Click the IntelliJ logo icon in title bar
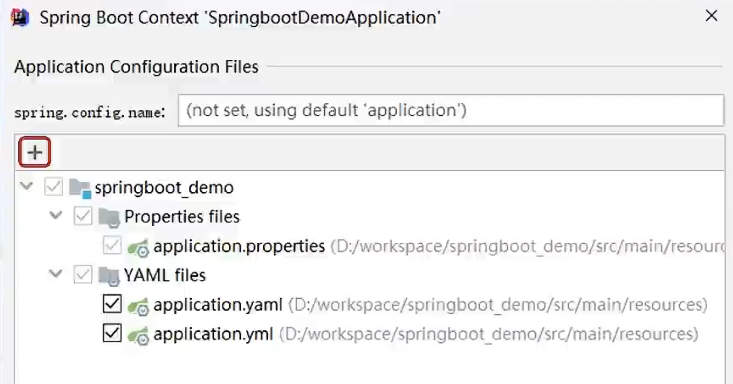Image resolution: width=733 pixels, height=384 pixels. click(x=20, y=18)
